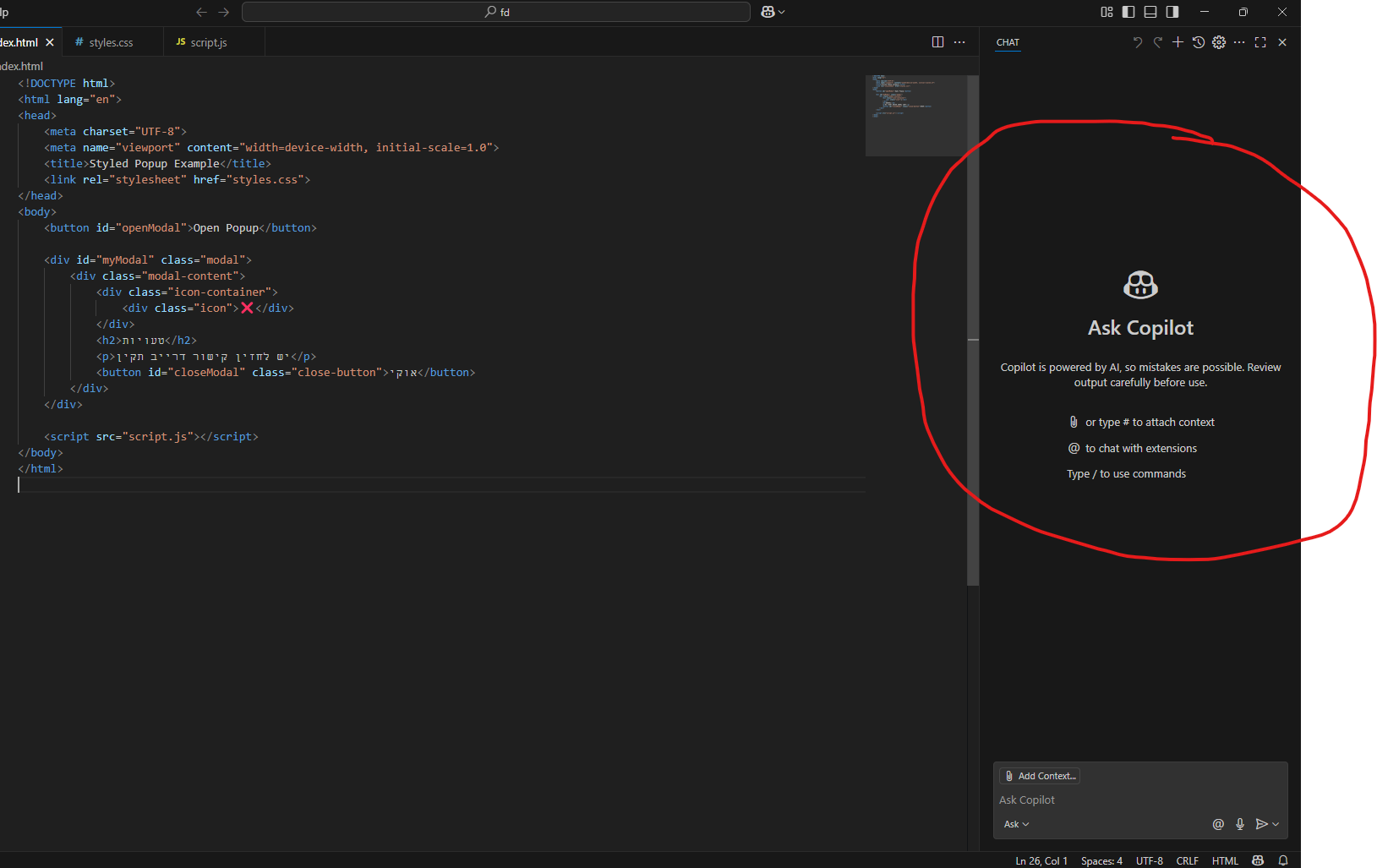
Task: Open the Customize Layout icon
Action: click(x=1107, y=12)
